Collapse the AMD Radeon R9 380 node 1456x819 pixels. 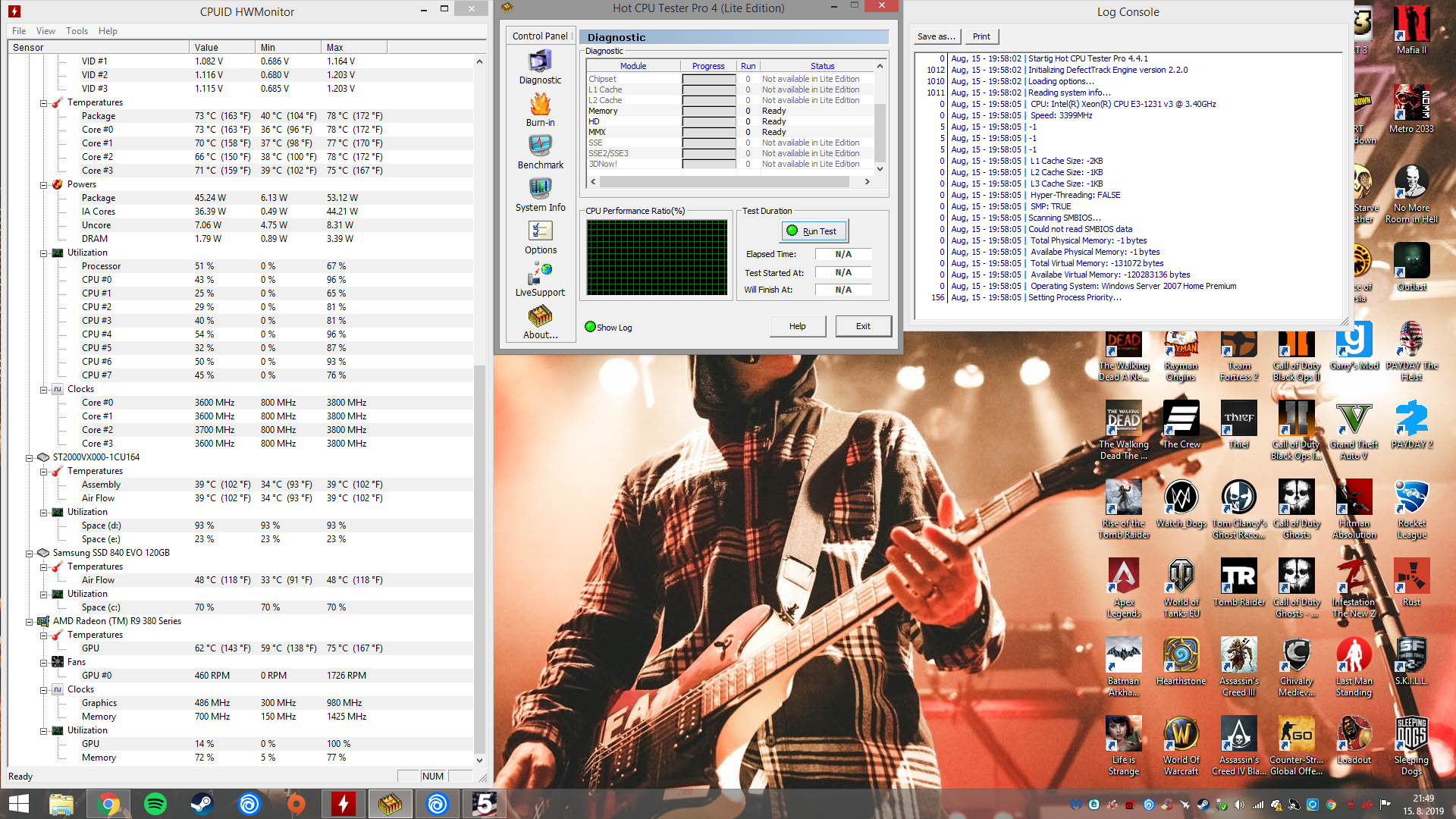click(29, 622)
